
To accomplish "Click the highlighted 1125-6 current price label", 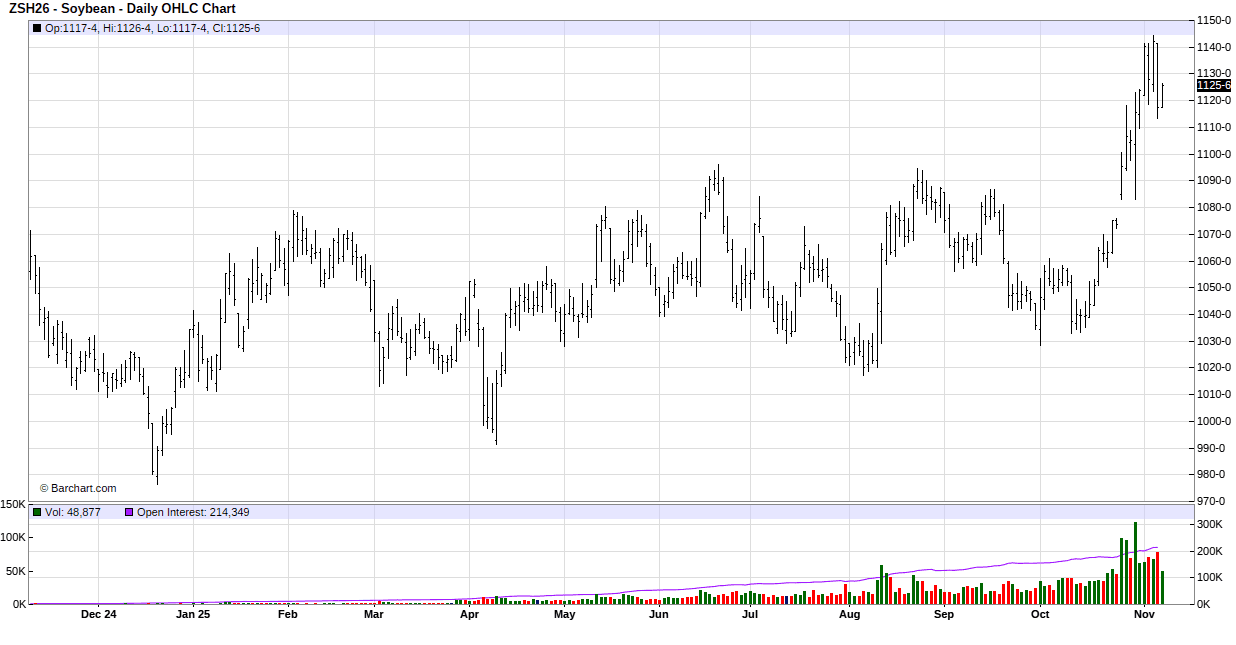I will coord(1213,86).
